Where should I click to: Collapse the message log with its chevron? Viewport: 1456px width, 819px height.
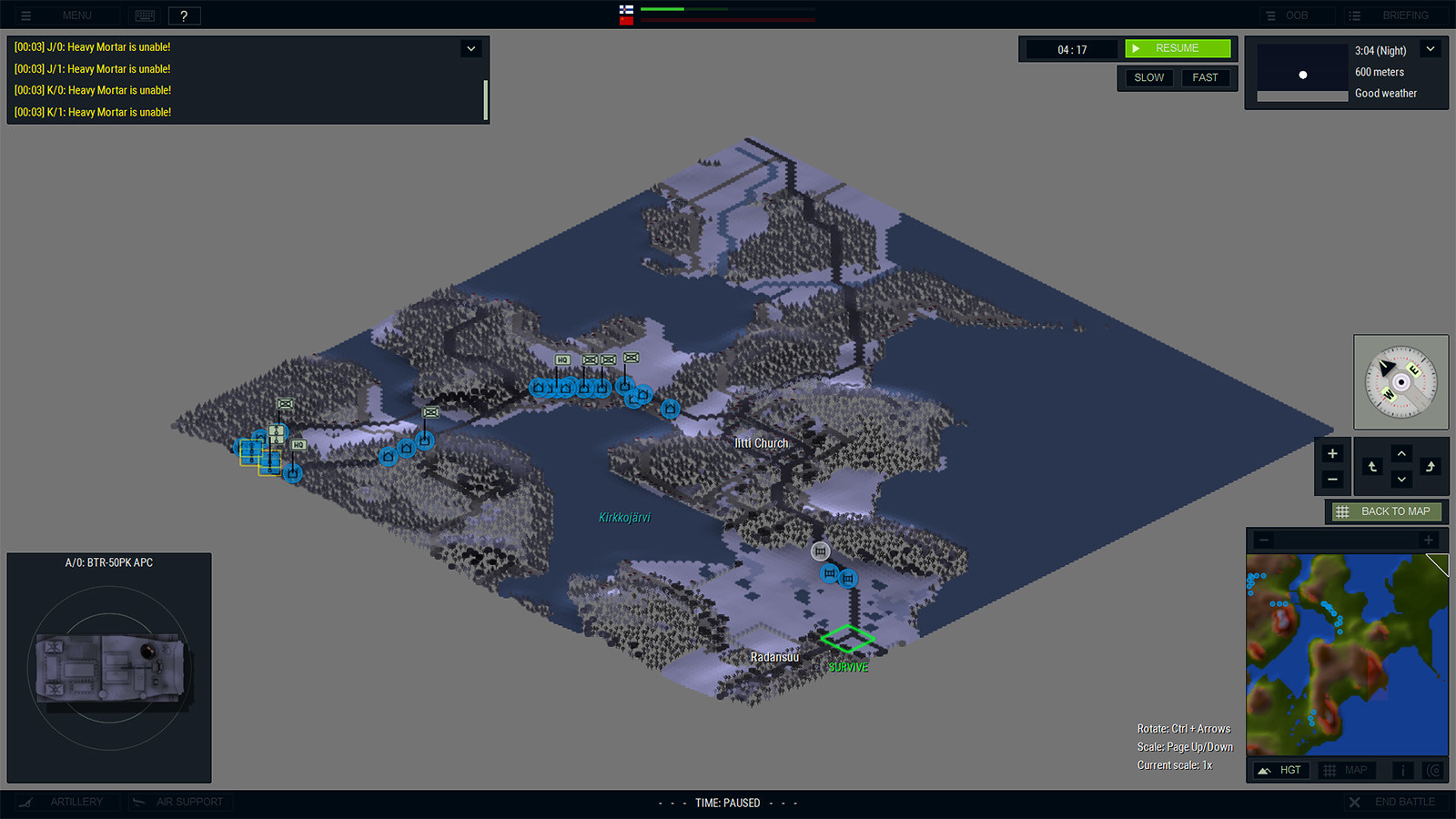point(470,48)
